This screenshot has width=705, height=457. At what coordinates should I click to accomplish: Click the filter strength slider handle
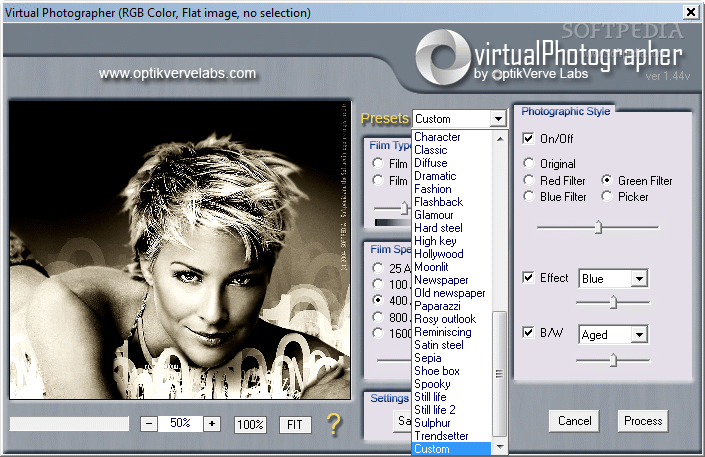point(598,227)
